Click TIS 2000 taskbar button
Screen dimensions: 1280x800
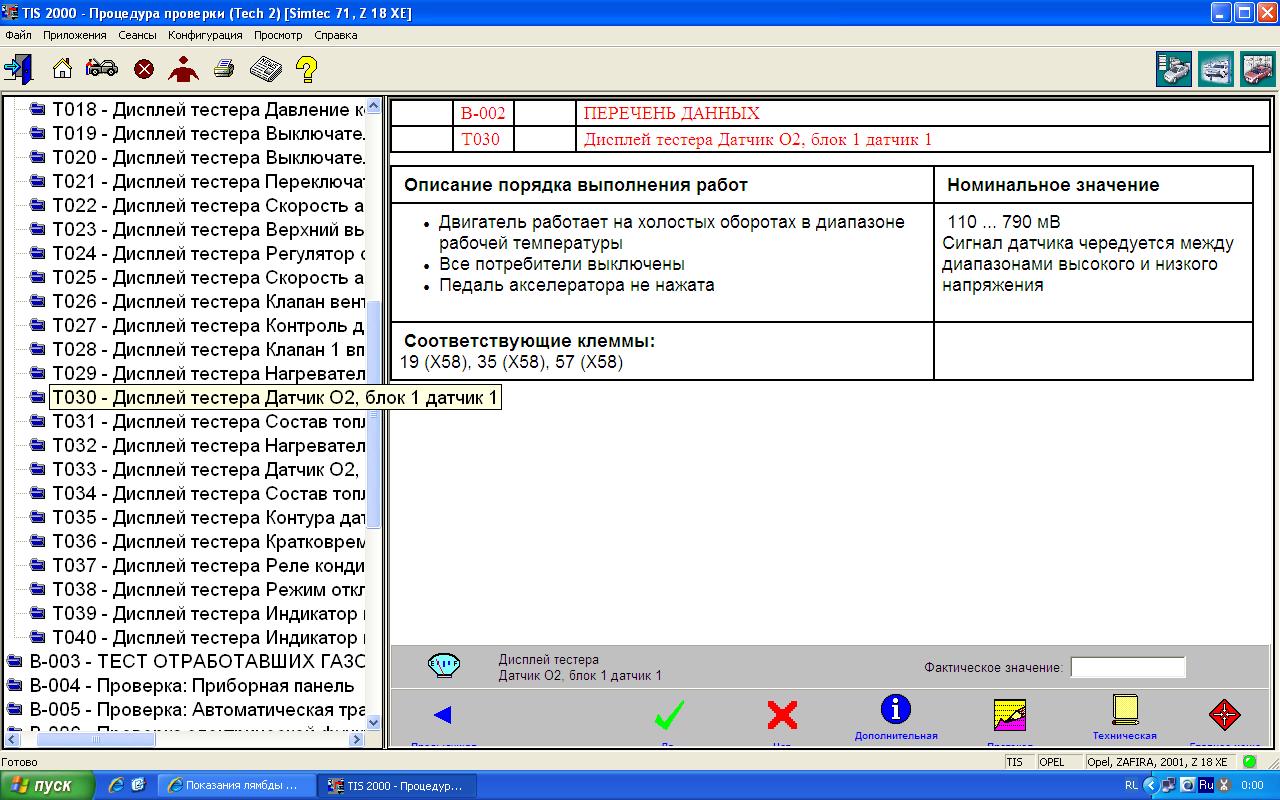coord(398,785)
